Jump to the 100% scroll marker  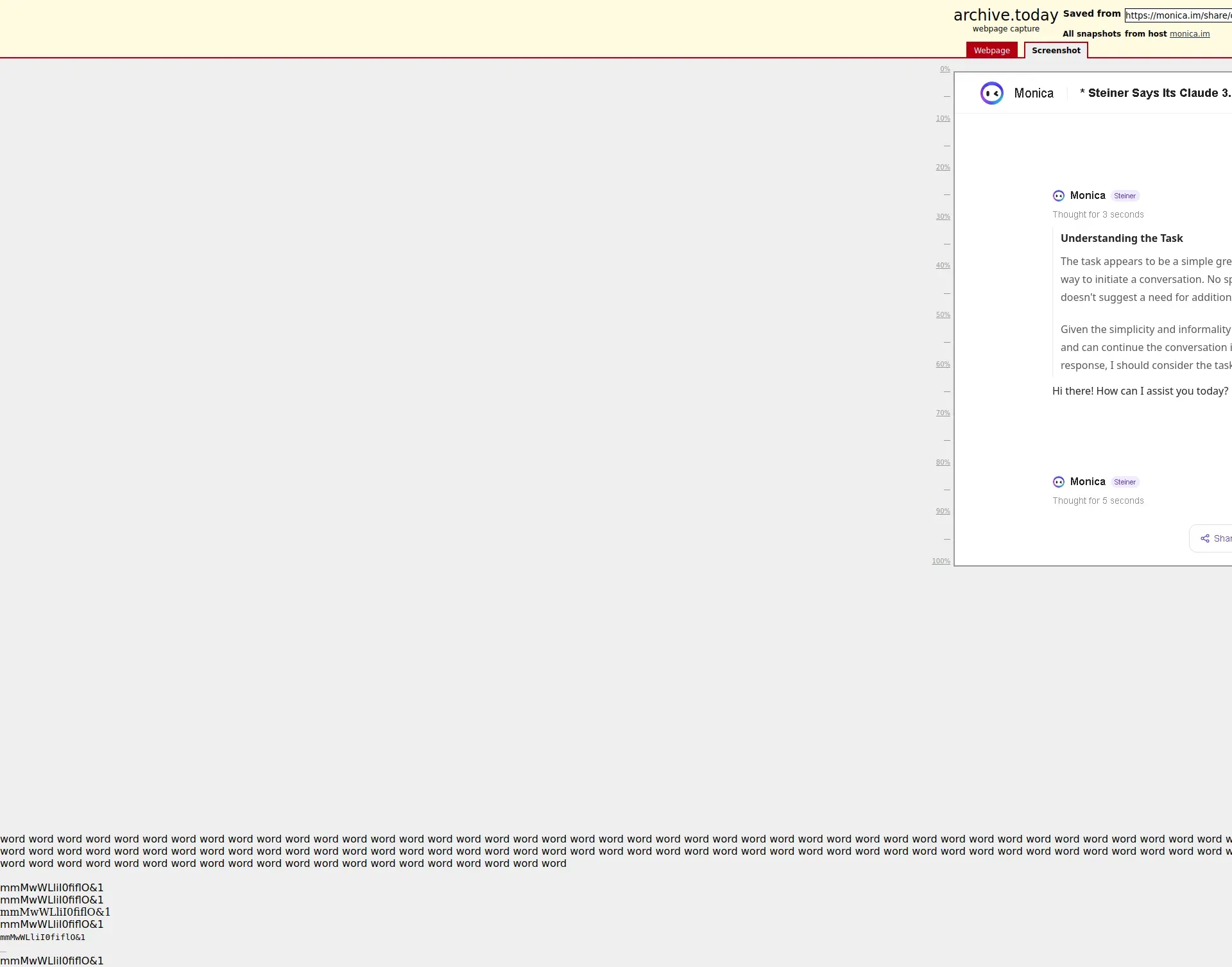(941, 561)
